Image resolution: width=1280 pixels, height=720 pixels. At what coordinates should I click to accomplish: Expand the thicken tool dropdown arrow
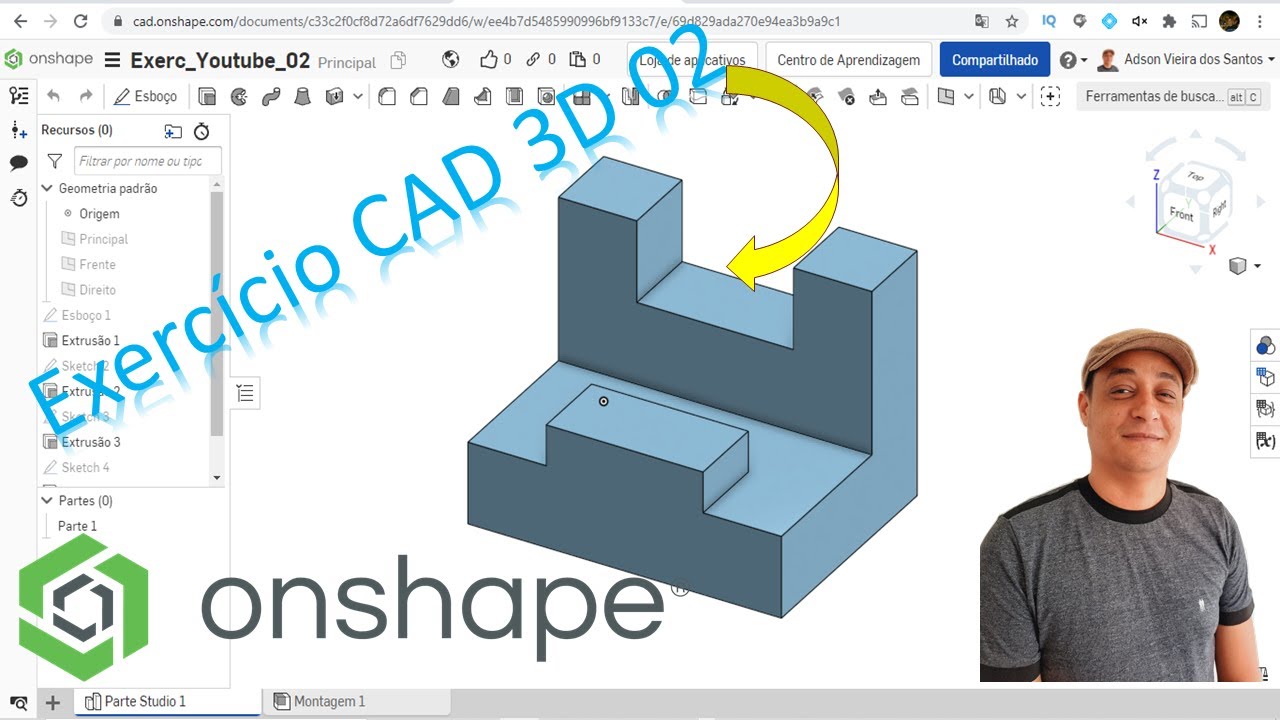(x=357, y=96)
